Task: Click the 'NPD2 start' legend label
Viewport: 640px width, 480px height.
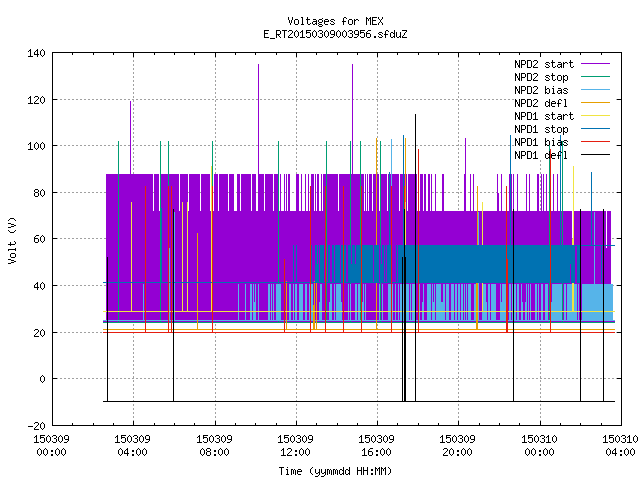Action: click(544, 64)
